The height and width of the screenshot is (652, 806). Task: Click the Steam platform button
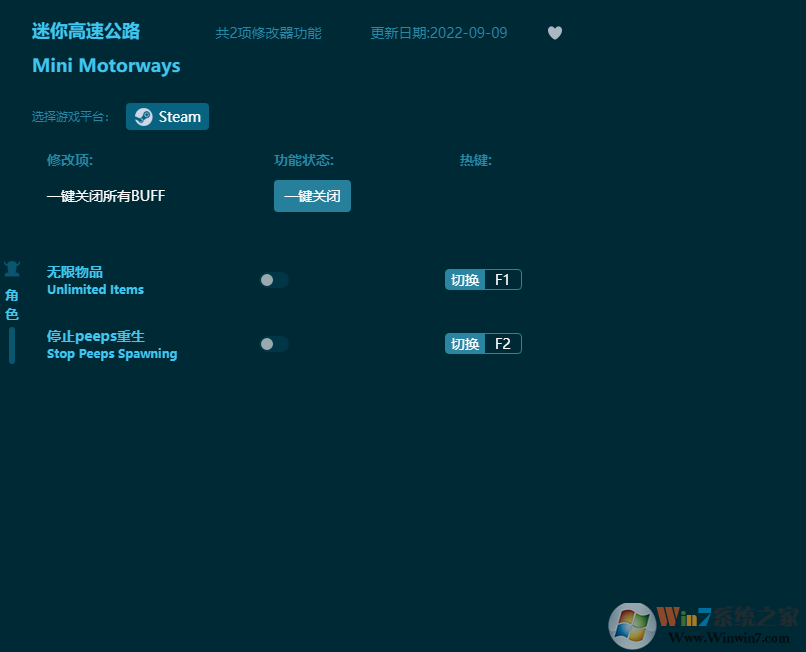(167, 116)
